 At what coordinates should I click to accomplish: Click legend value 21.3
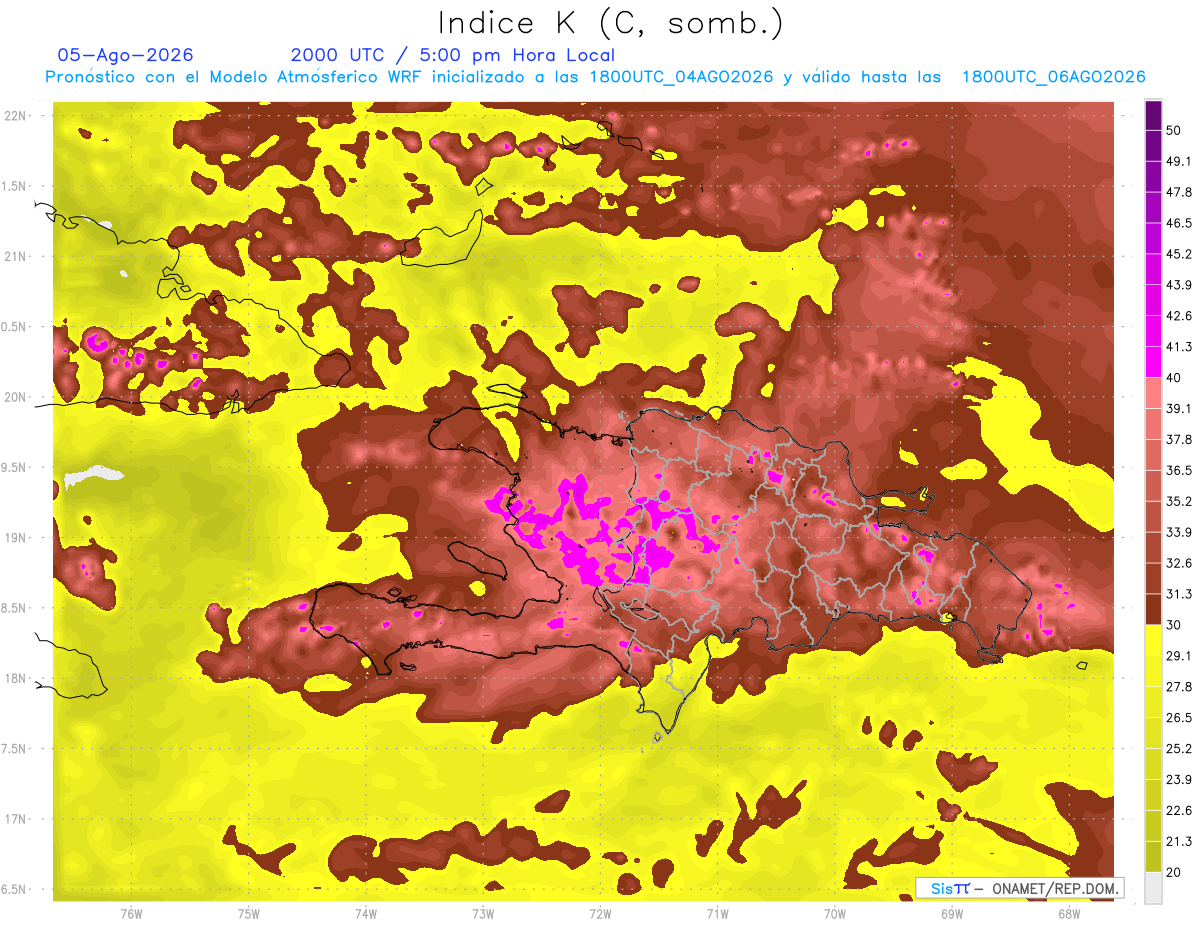coord(1179,842)
